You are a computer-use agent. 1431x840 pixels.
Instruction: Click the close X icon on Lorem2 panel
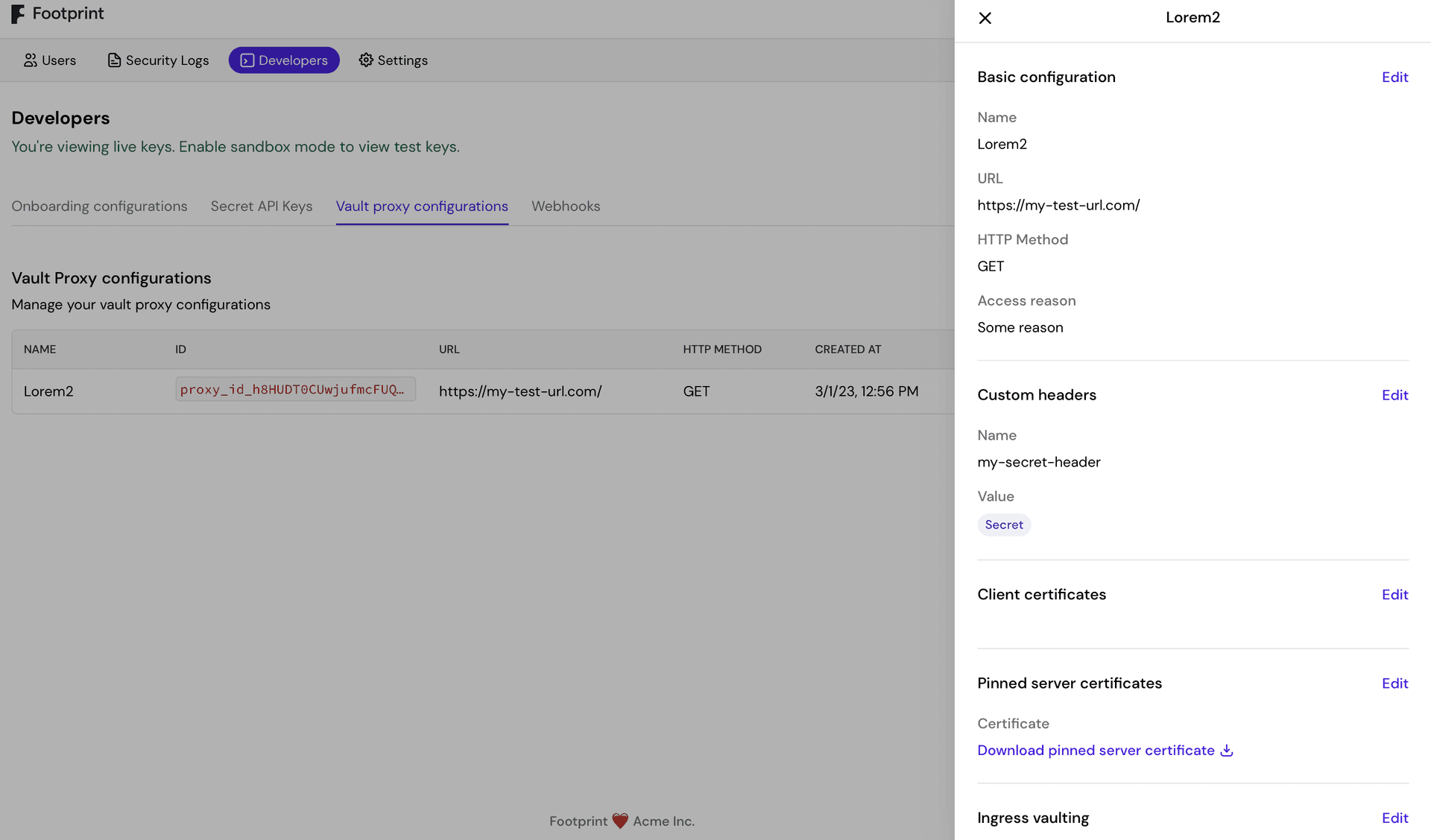click(x=984, y=17)
